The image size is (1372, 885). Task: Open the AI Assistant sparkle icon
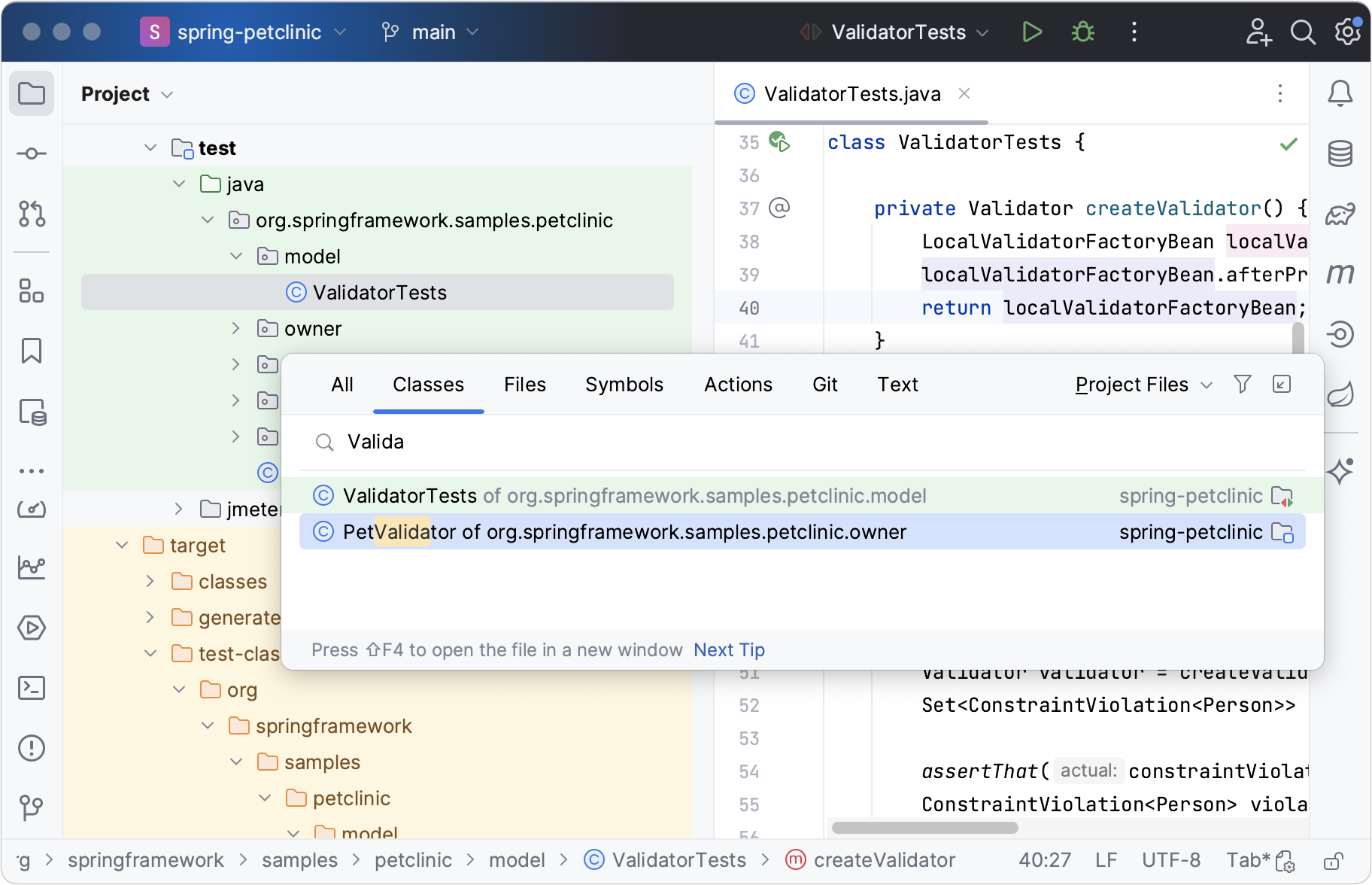1340,471
